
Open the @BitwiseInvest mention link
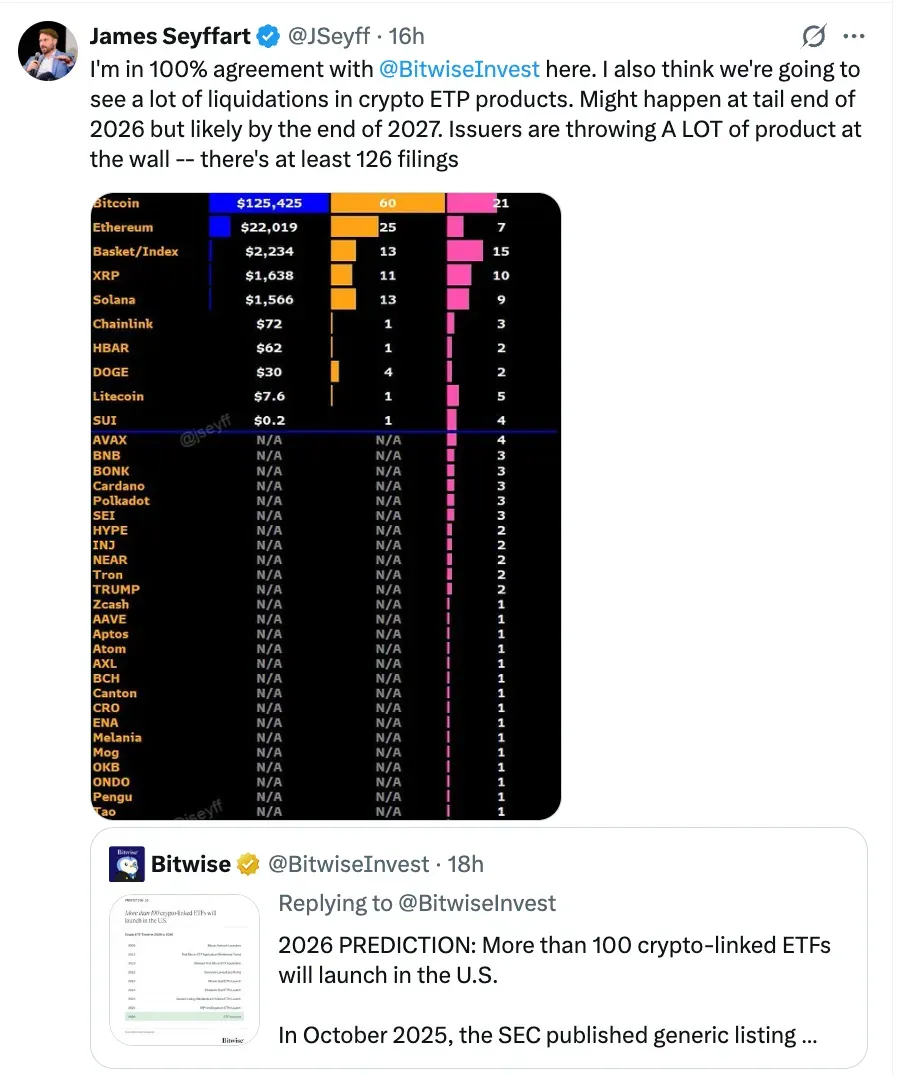pos(460,69)
